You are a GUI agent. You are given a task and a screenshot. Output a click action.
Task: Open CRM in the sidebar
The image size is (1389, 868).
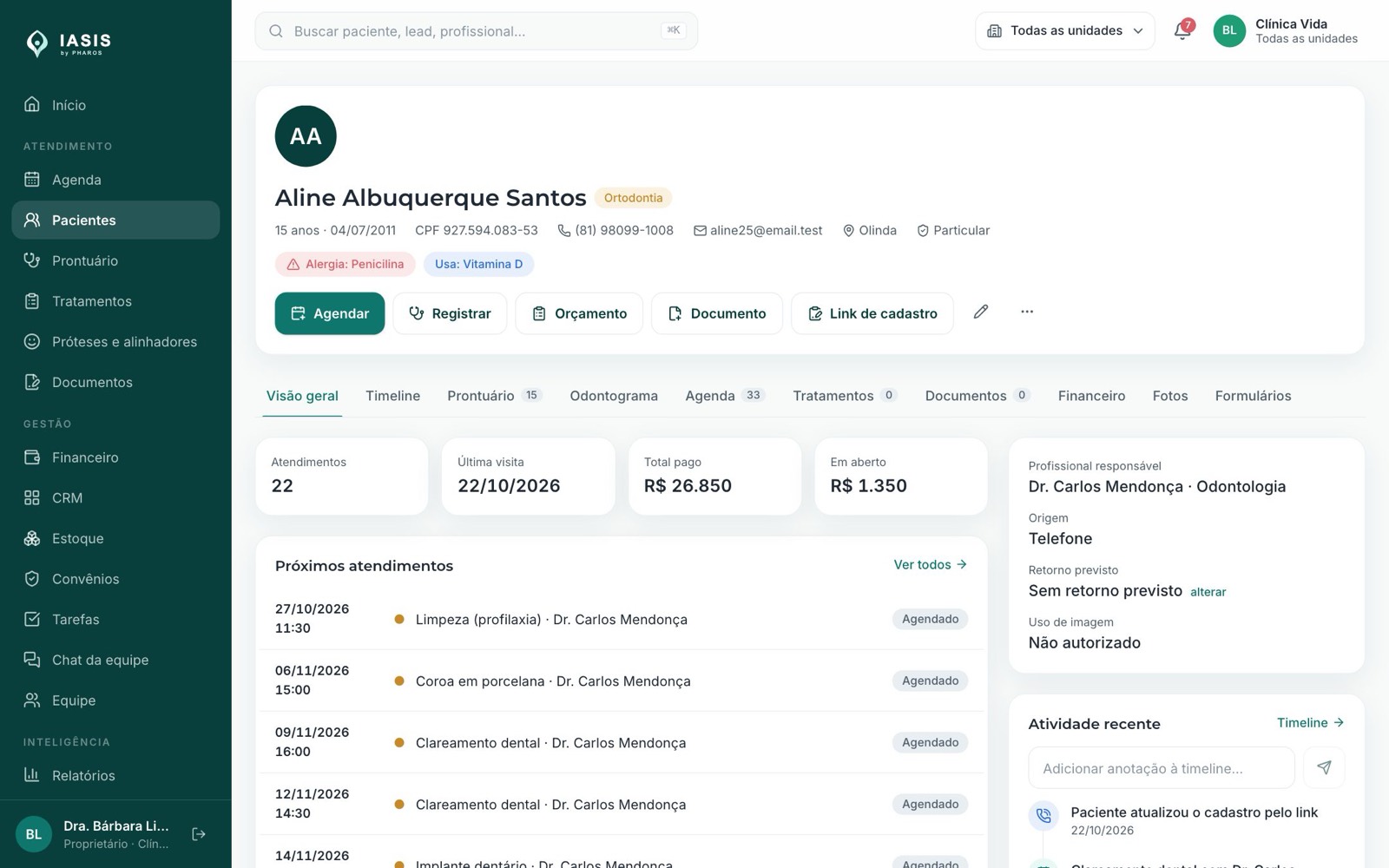coord(115,498)
